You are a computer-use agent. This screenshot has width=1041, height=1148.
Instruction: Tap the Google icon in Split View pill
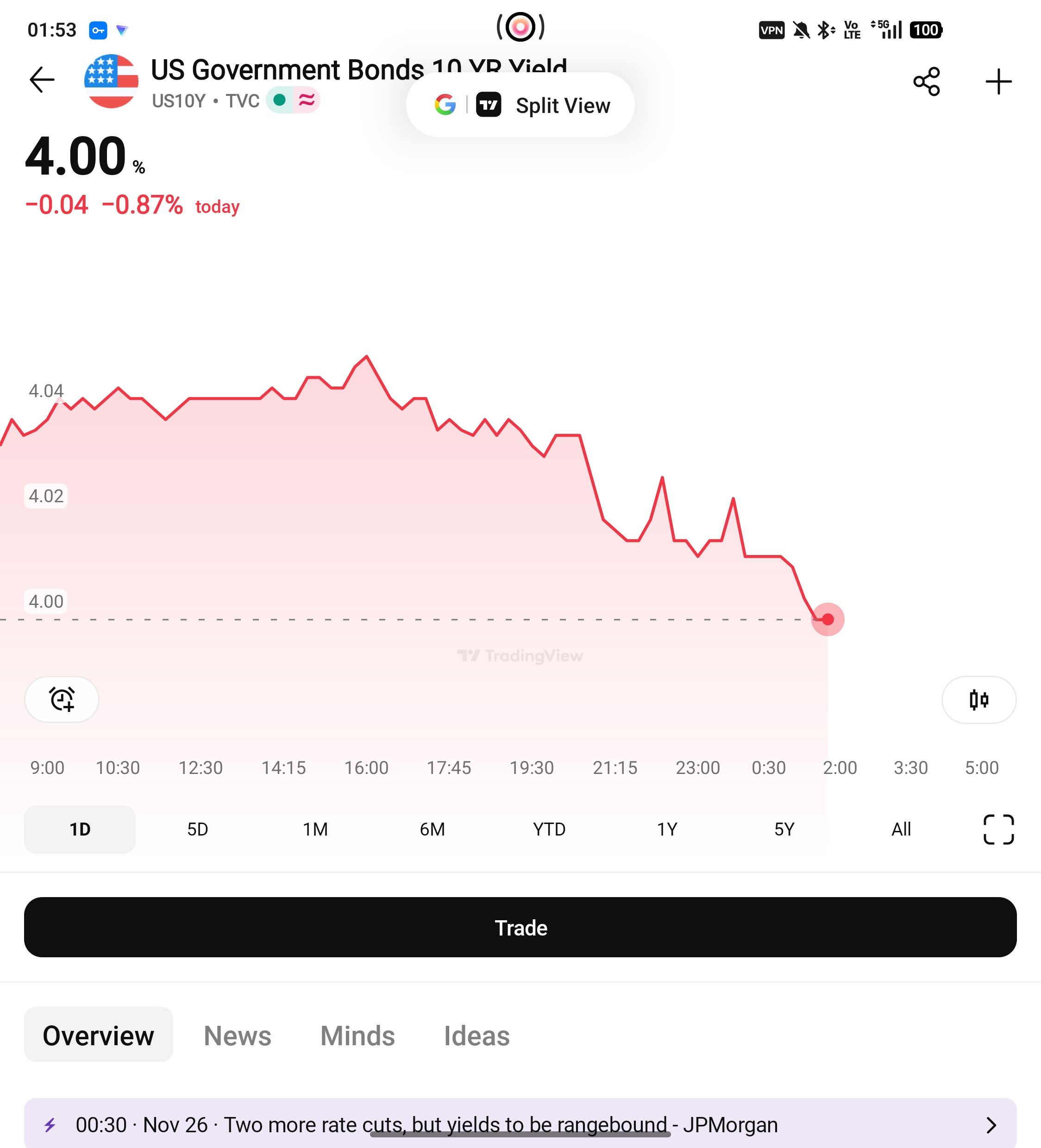pos(445,105)
